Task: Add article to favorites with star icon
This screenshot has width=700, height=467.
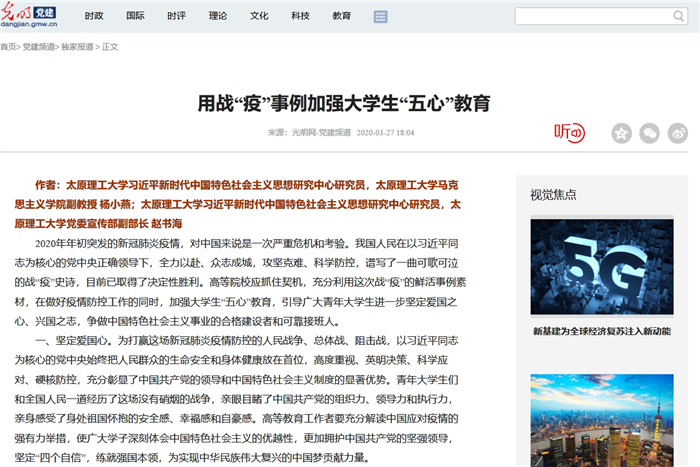Action: (621, 132)
